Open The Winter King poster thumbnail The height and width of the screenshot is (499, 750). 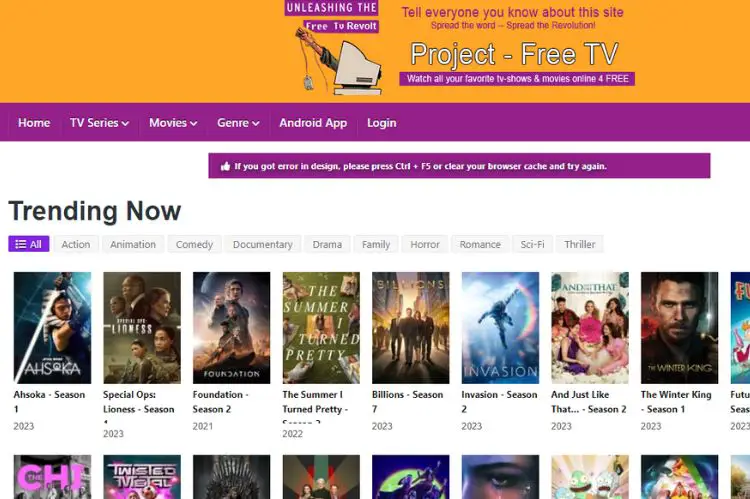680,328
